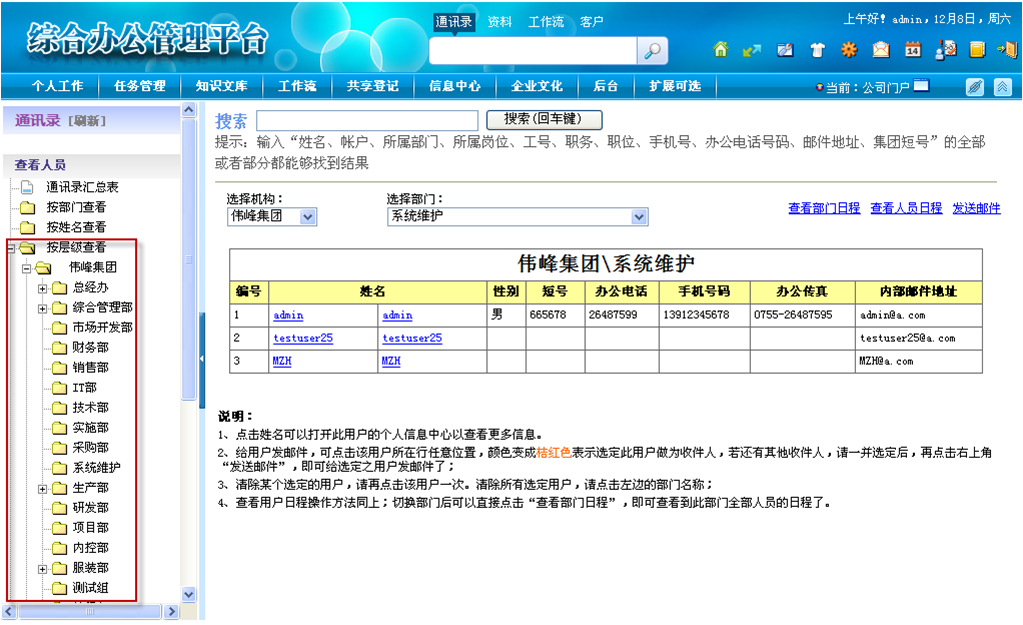Image resolution: width=1023 pixels, height=625 pixels.
Task: Open the envelope mail icon
Action: click(x=881, y=50)
